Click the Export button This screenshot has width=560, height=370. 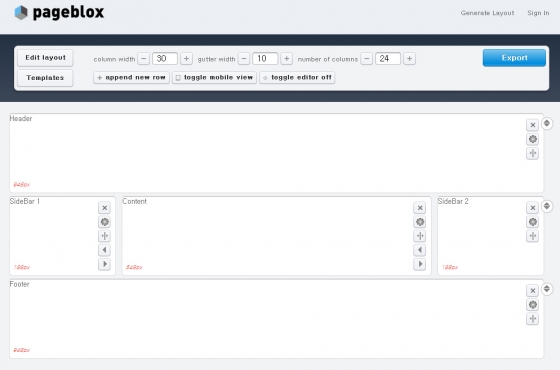[514, 58]
